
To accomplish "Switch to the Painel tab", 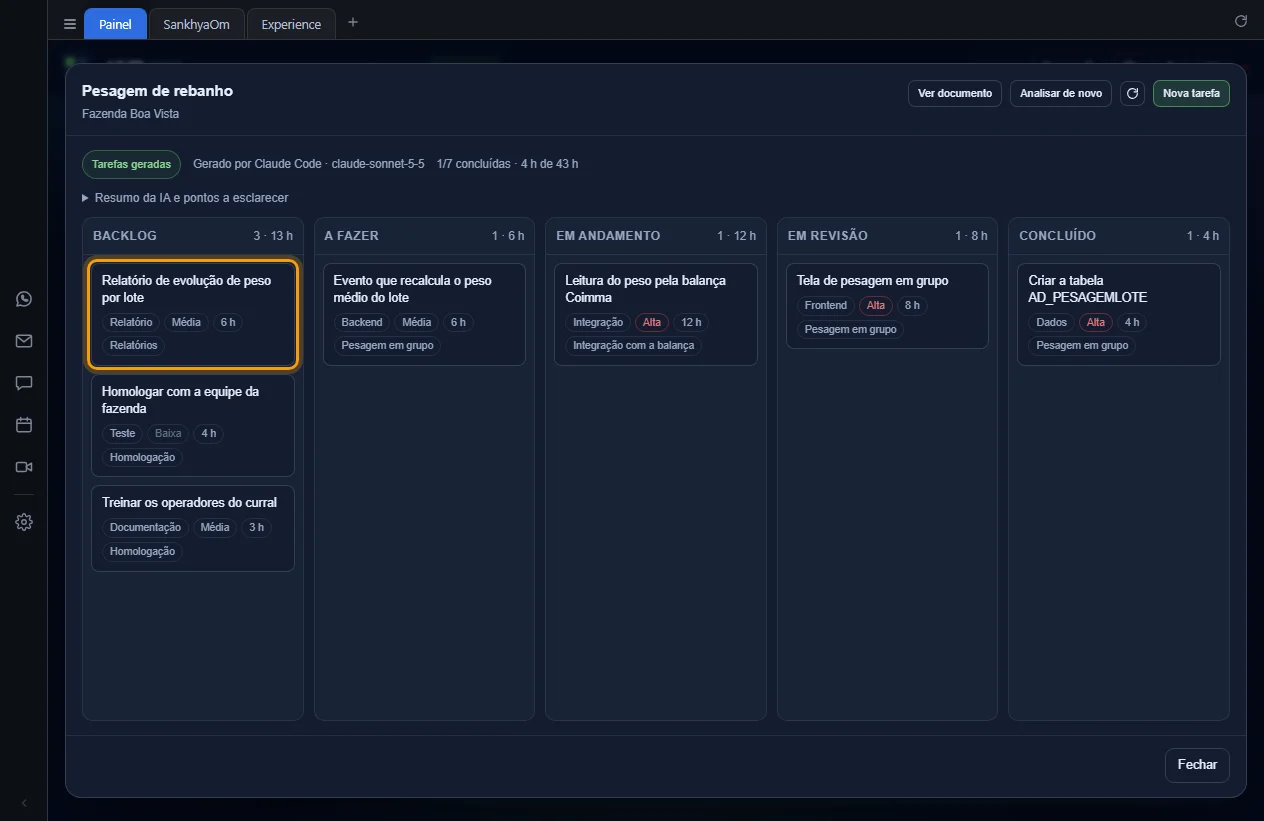I will point(115,24).
